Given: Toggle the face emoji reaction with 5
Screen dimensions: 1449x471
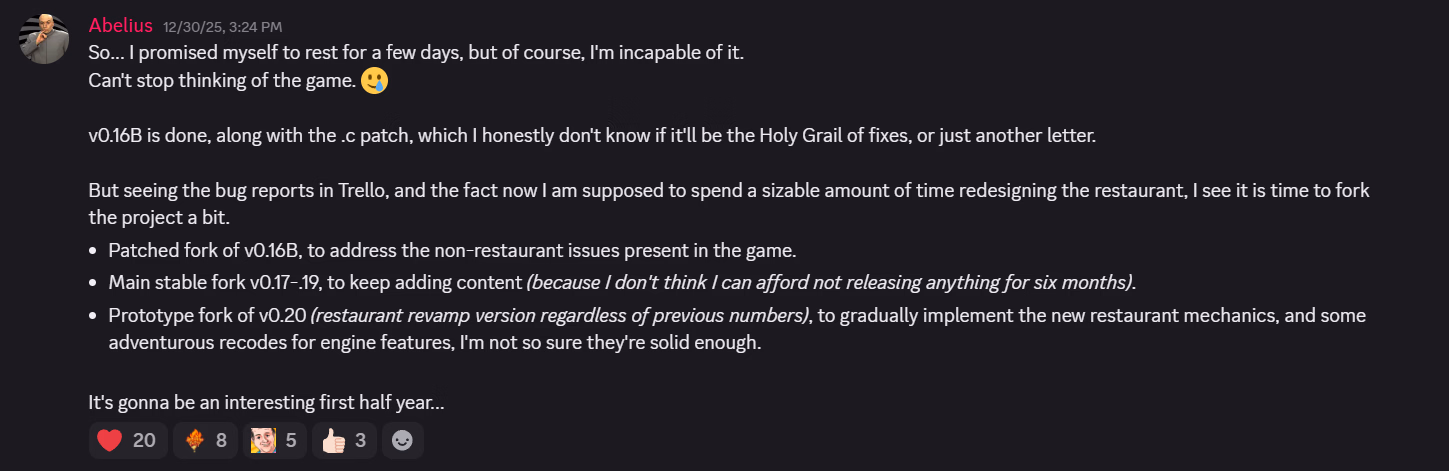Looking at the screenshot, I should 274,440.
